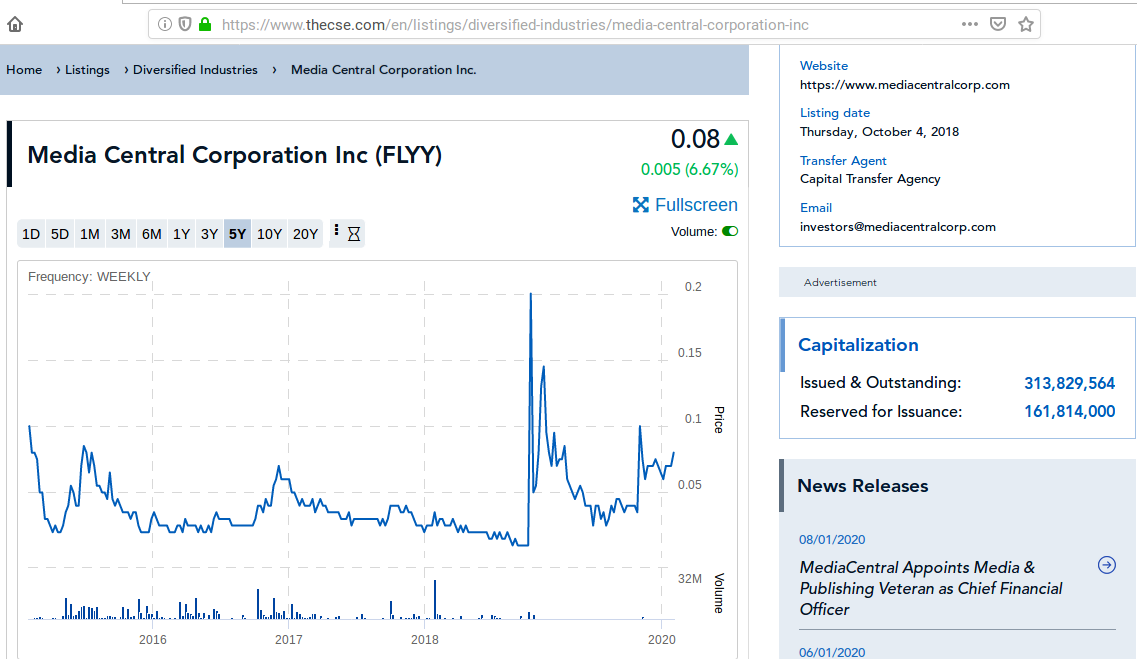Click the Advertisement label
This screenshot has width=1137, height=659.
[x=840, y=283]
